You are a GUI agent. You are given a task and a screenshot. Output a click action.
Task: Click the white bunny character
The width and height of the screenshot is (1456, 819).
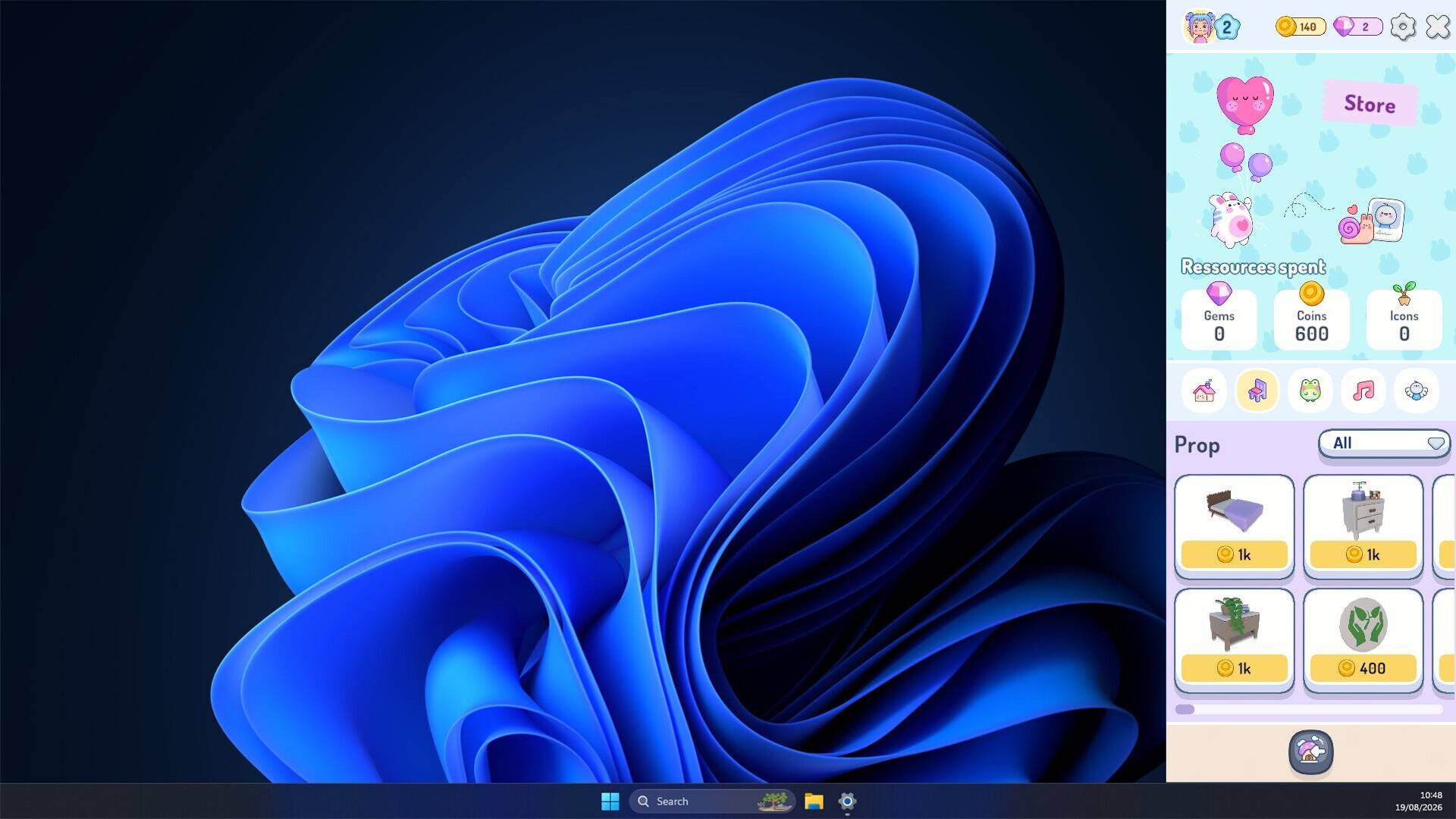1230,220
